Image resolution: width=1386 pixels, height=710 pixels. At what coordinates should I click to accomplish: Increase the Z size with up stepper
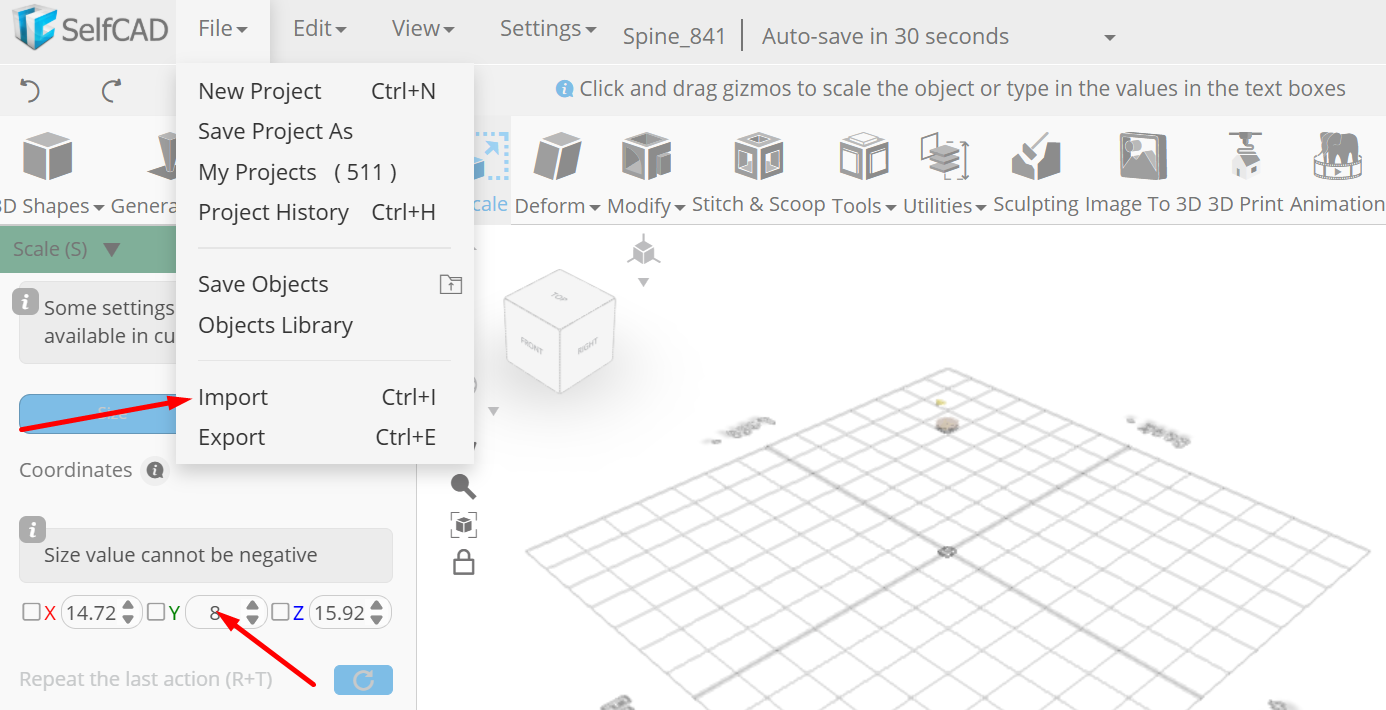pyautogui.click(x=377, y=606)
